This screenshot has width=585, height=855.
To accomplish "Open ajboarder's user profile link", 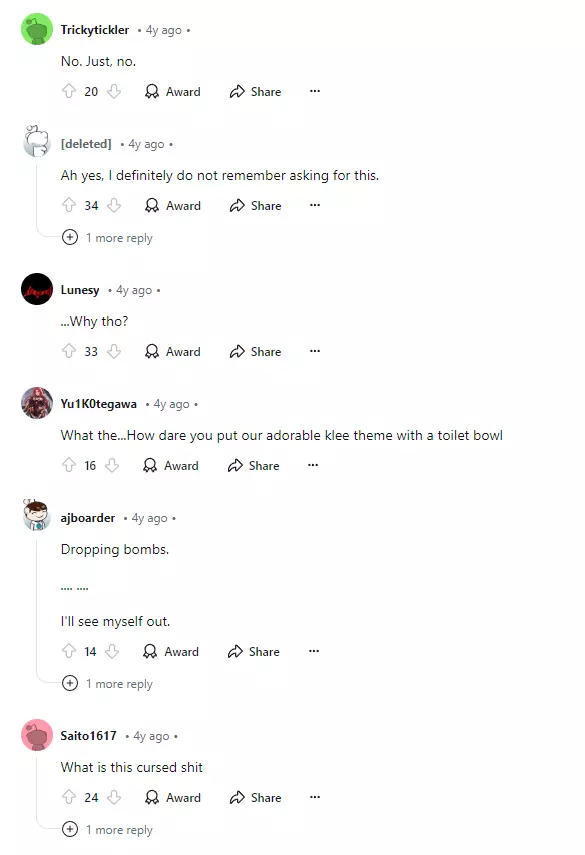I will [x=88, y=518].
